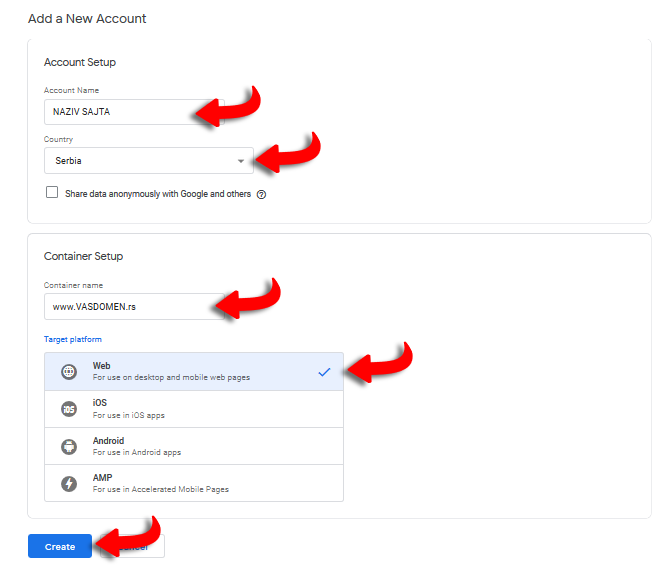The image size is (662, 575).
Task: Focus the Account Name field
Action: 120,112
